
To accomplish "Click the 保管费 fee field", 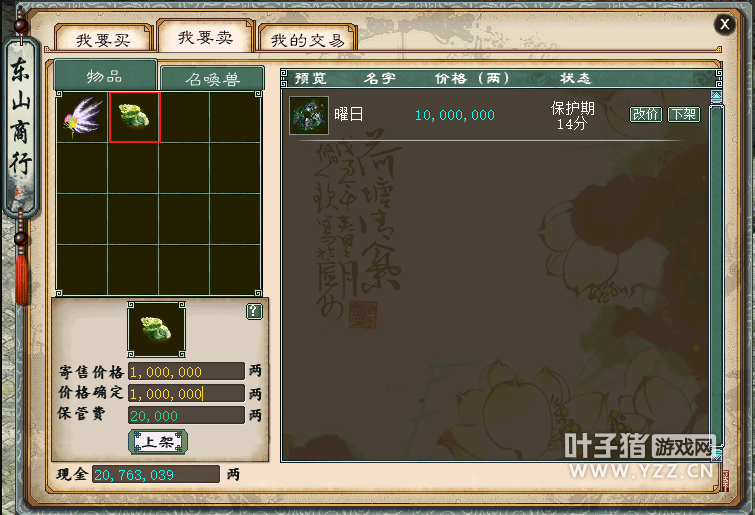I will [186, 415].
